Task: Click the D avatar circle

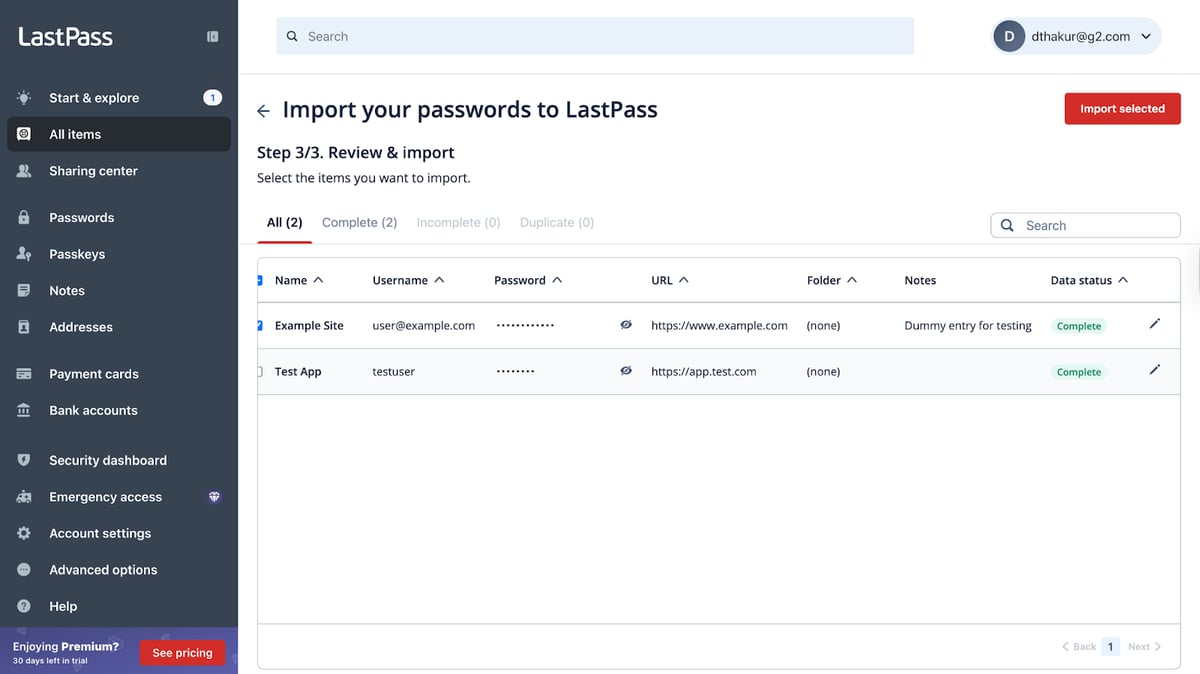Action: coord(1009,36)
